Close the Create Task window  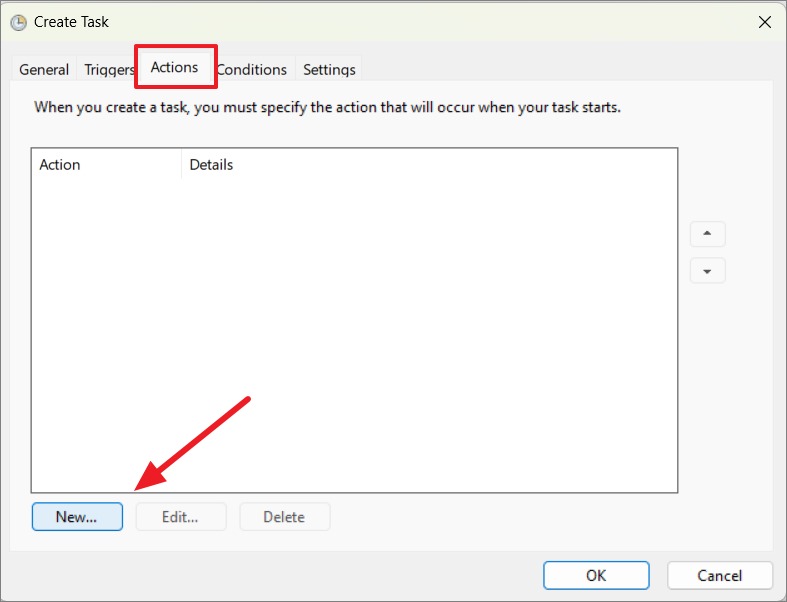pyautogui.click(x=765, y=22)
